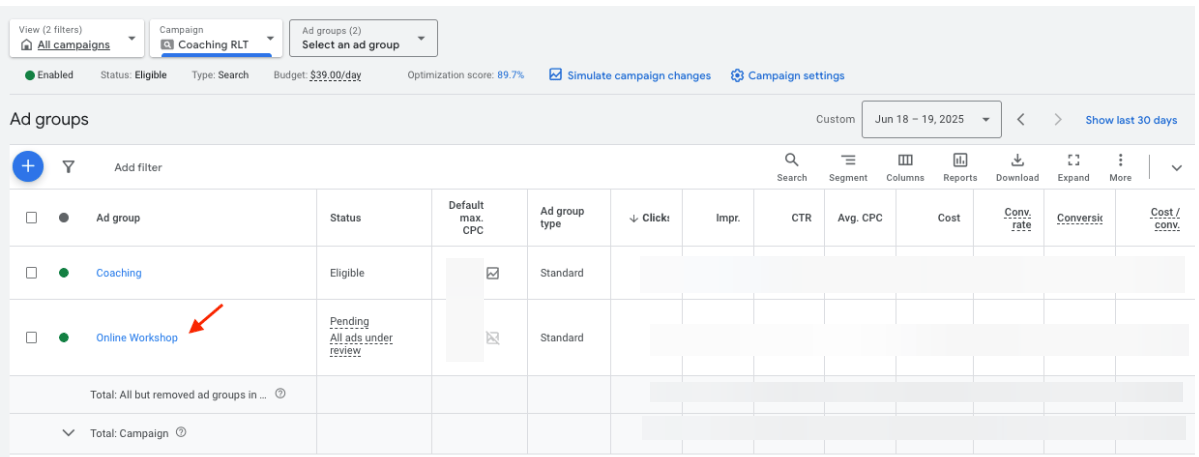Click the Search magnifier icon

click(x=791, y=166)
